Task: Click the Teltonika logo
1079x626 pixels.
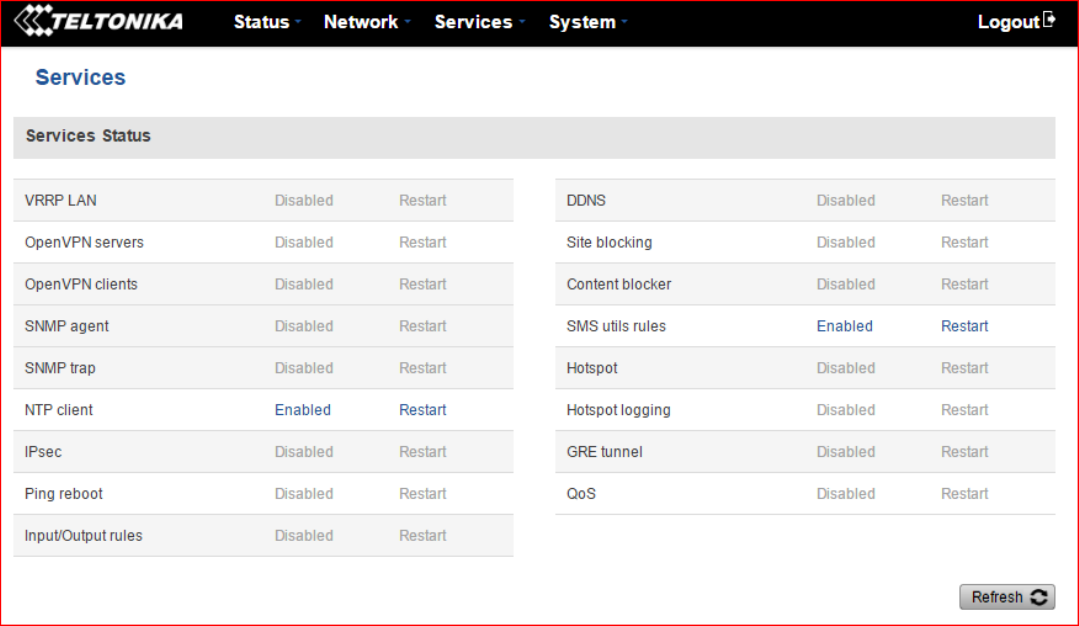Action: point(99,21)
